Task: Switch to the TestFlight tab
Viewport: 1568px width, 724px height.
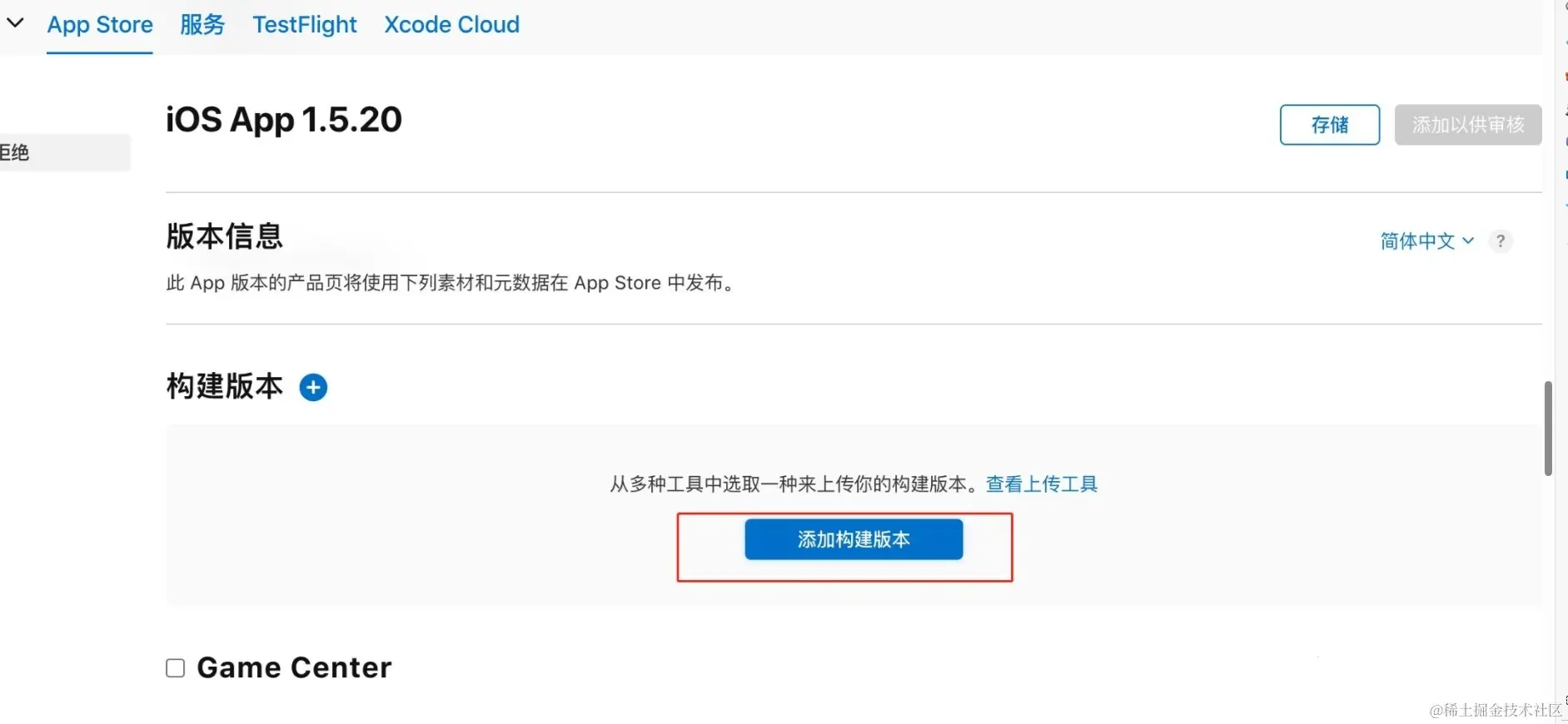Action: pos(305,25)
